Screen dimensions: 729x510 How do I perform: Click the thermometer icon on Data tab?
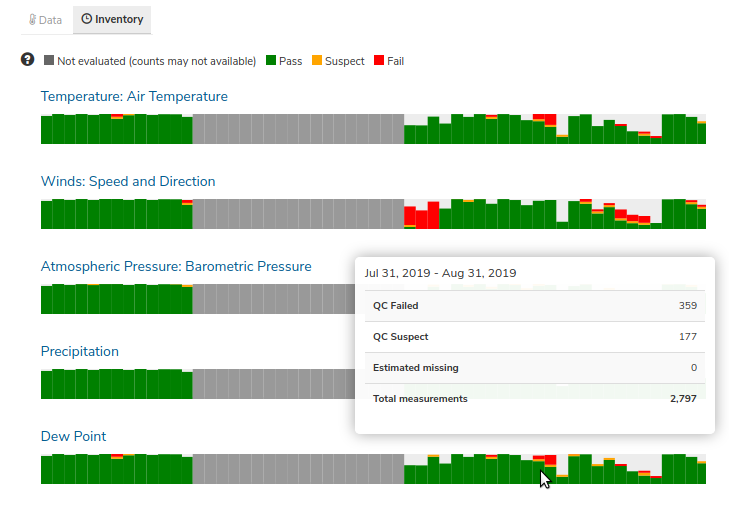tap(32, 20)
